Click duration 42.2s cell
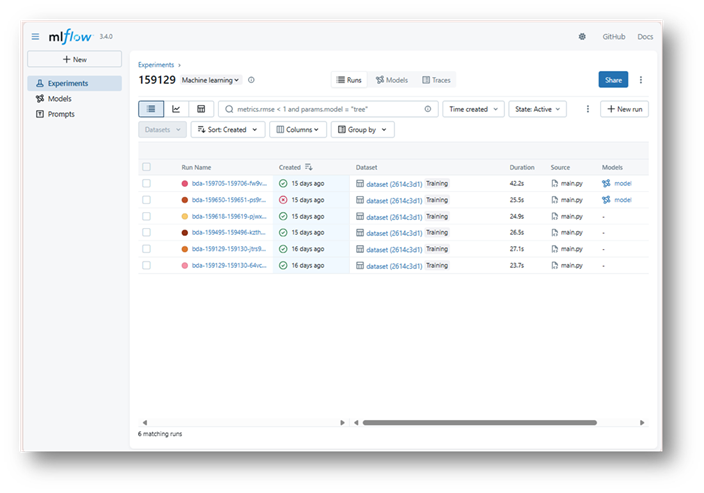Viewport: 704px width, 493px height. [x=517, y=183]
